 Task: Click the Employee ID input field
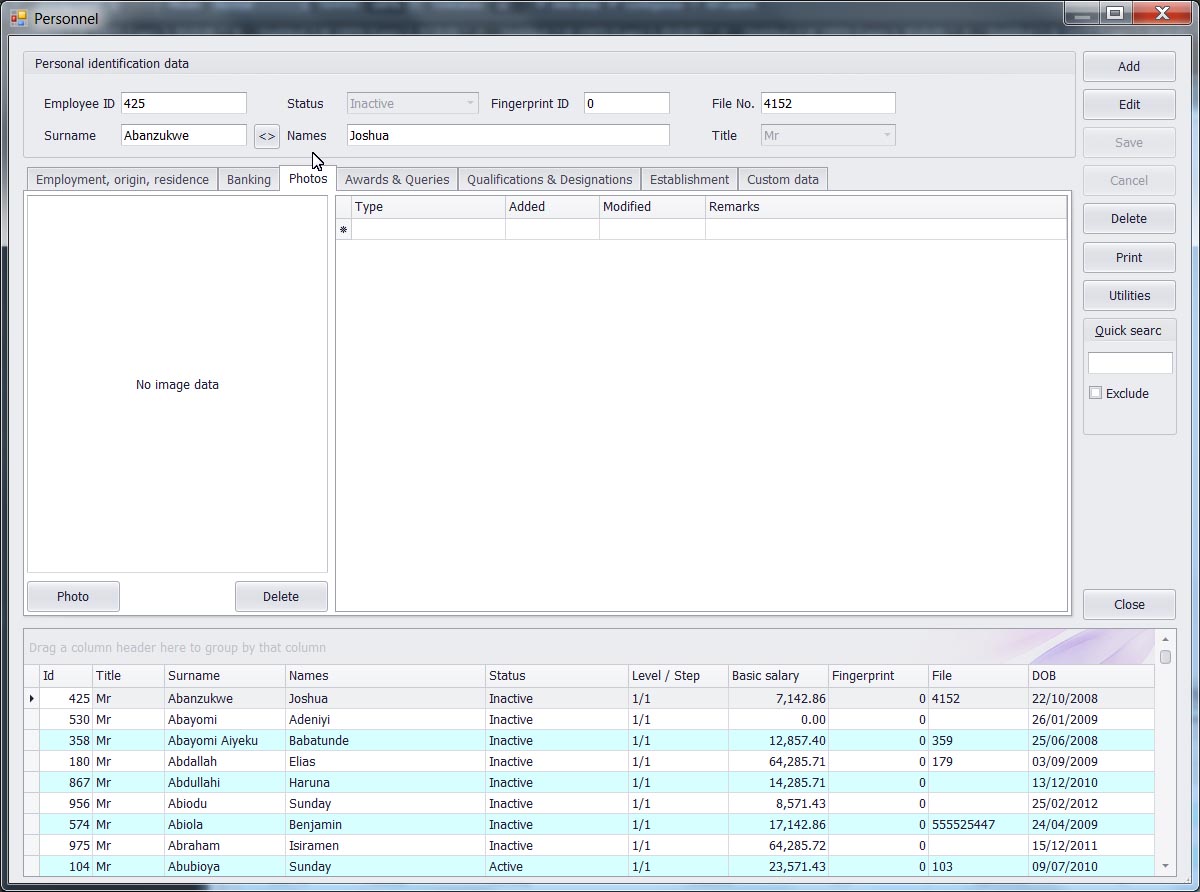point(183,104)
